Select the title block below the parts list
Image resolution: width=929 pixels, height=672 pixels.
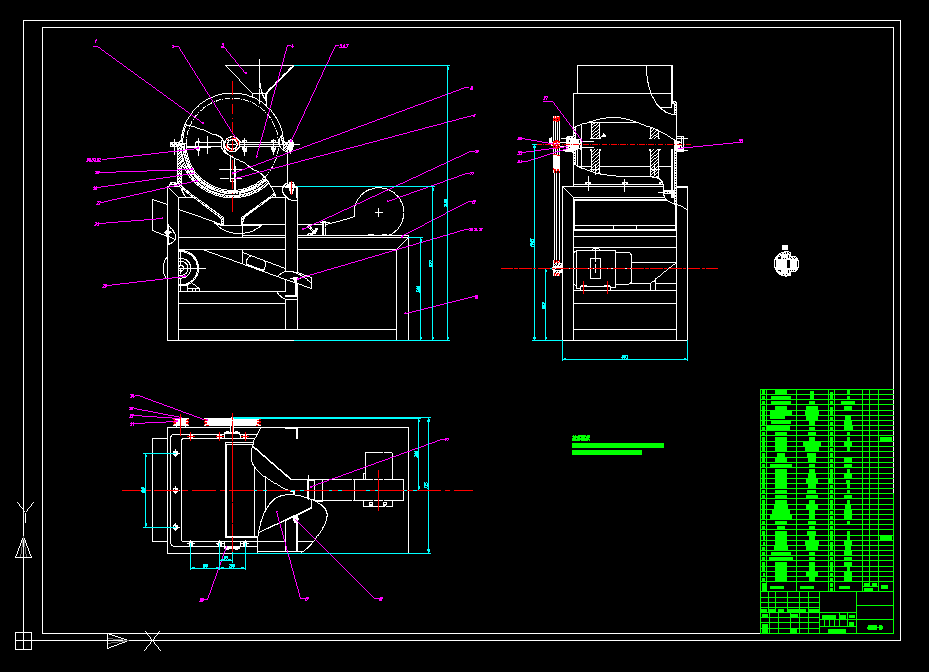click(x=827, y=612)
